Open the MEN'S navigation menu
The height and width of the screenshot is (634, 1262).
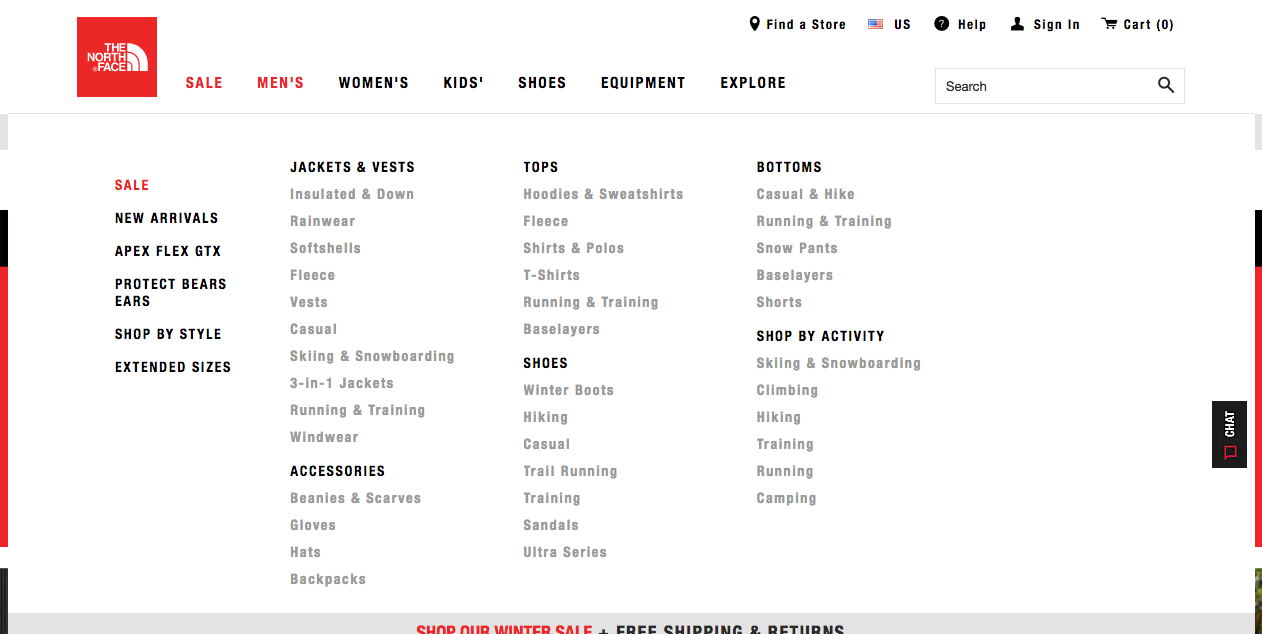(x=281, y=83)
